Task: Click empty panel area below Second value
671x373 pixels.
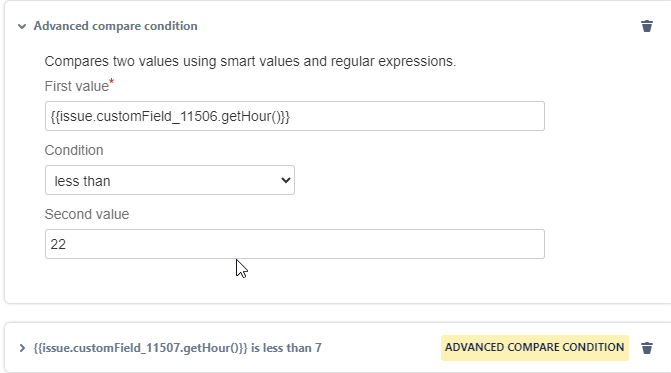Action: (295, 281)
